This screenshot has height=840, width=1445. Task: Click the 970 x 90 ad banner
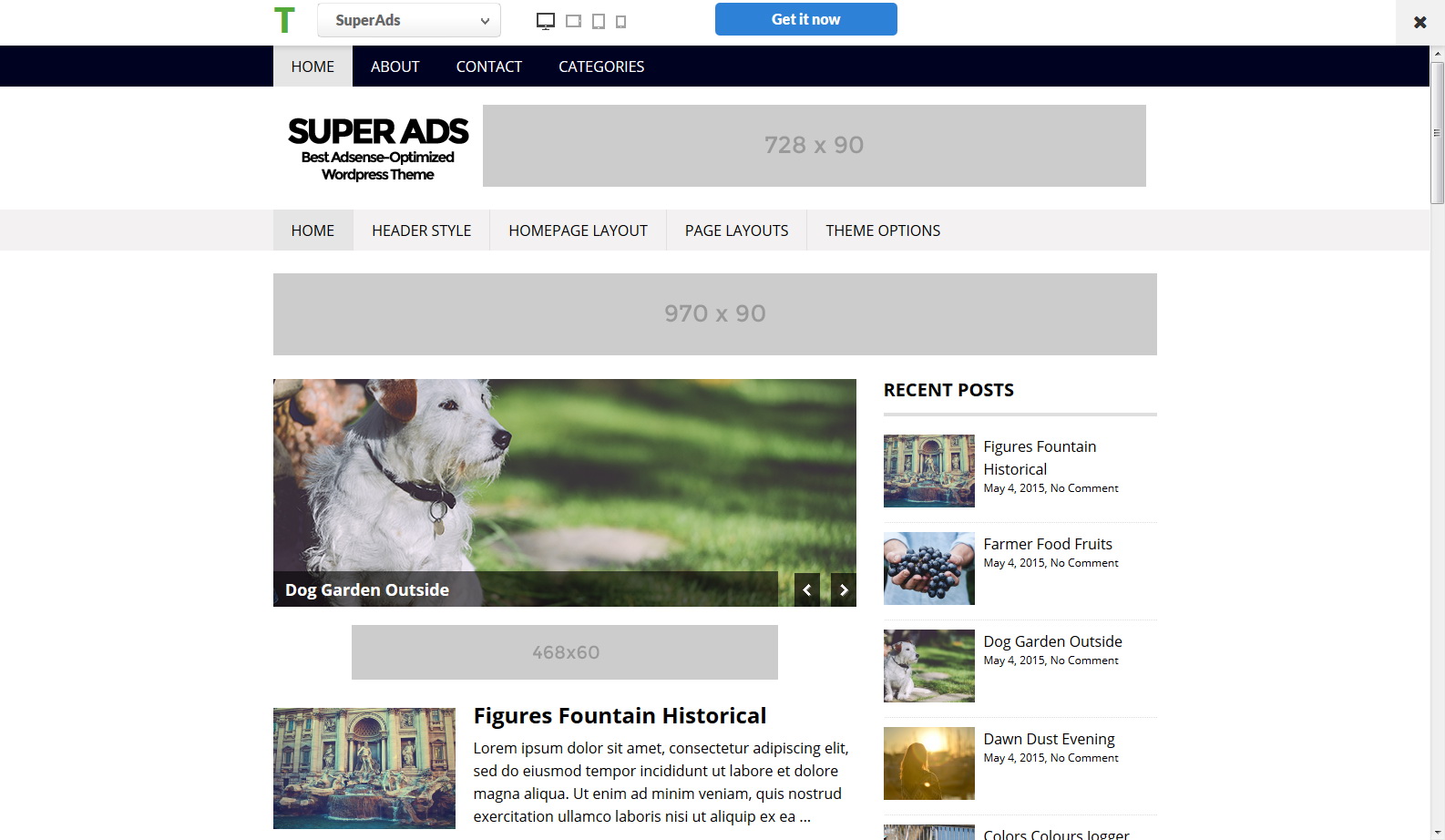[x=715, y=314]
